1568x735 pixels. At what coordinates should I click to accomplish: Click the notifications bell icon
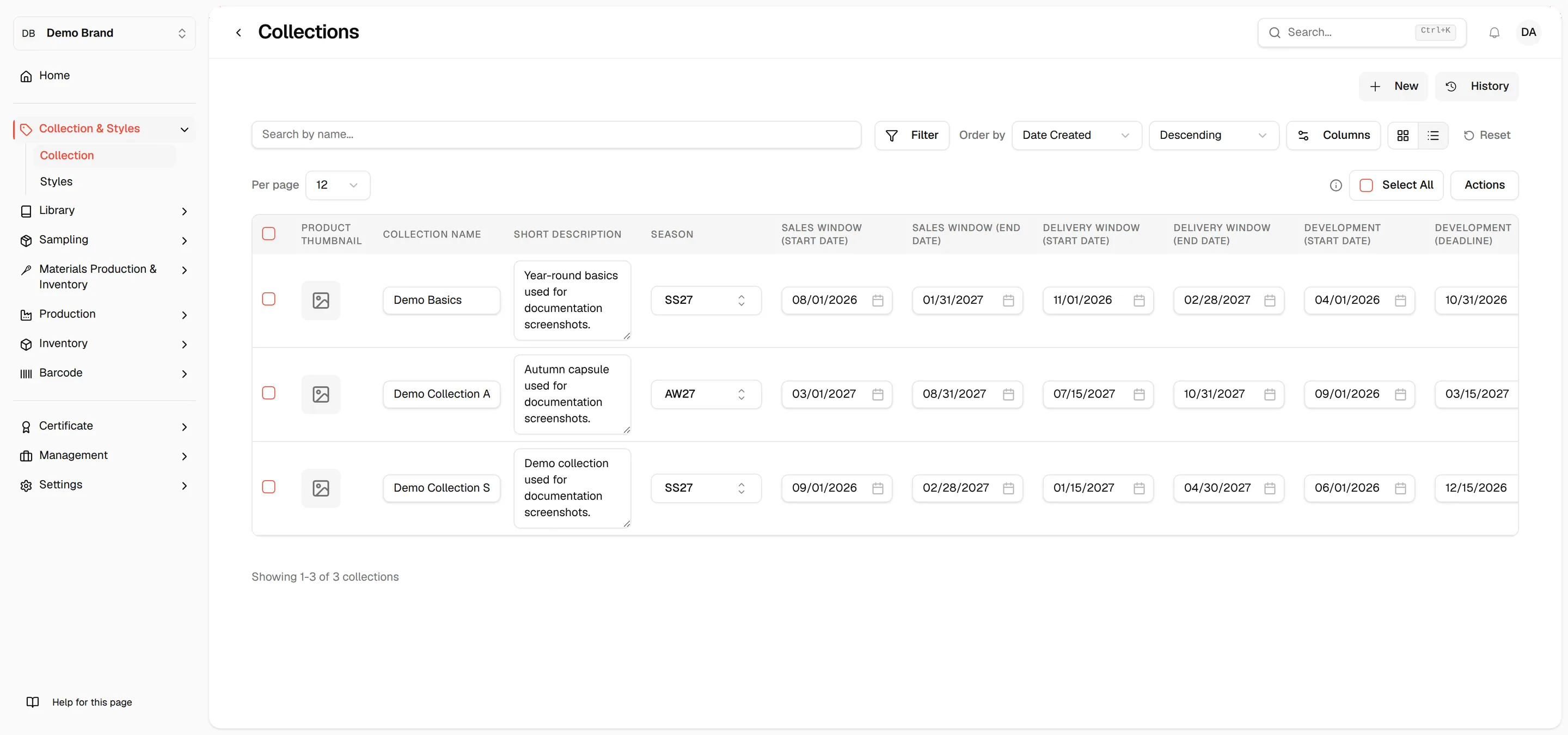pos(1494,33)
